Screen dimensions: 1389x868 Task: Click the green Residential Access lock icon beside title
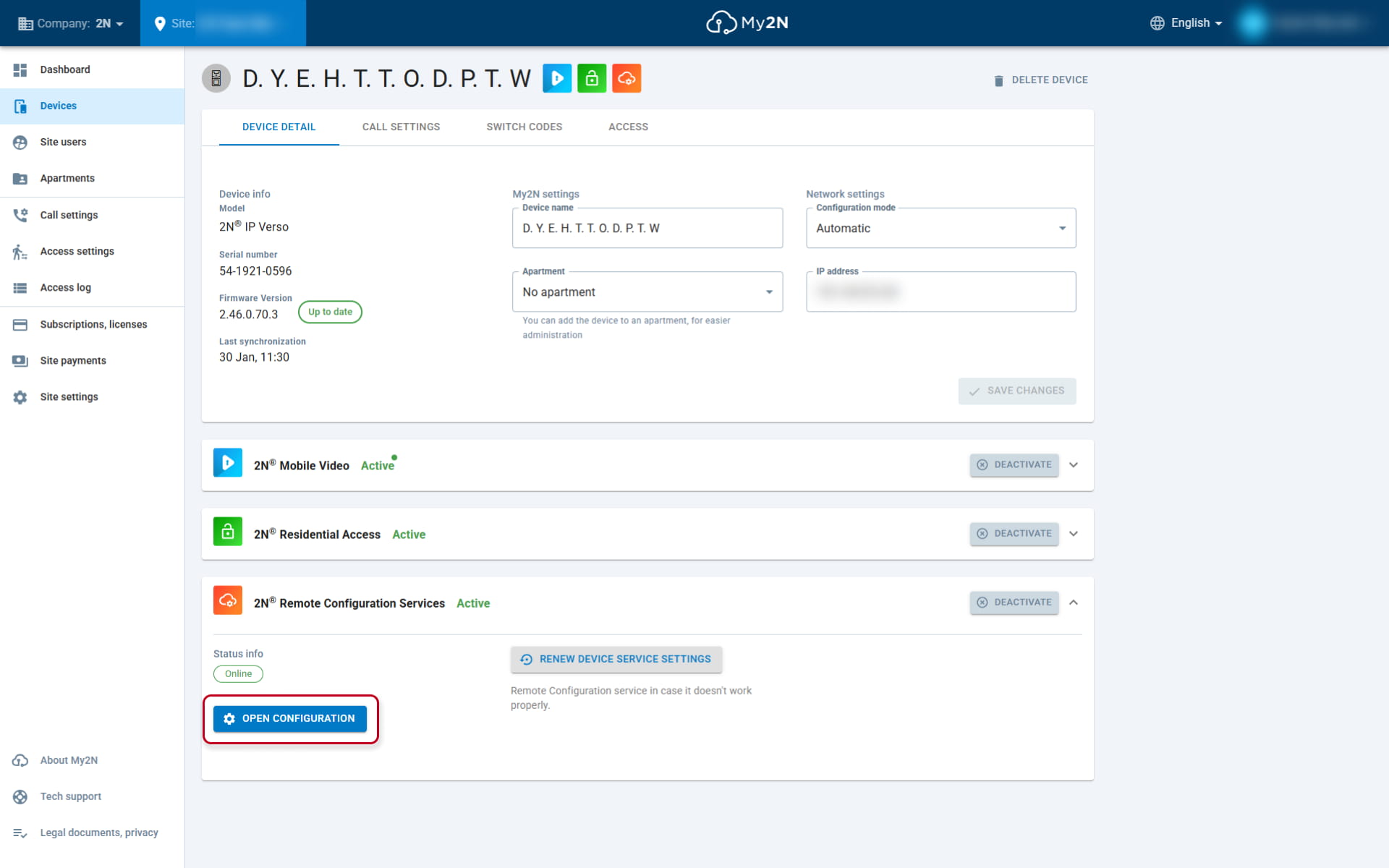pos(592,78)
